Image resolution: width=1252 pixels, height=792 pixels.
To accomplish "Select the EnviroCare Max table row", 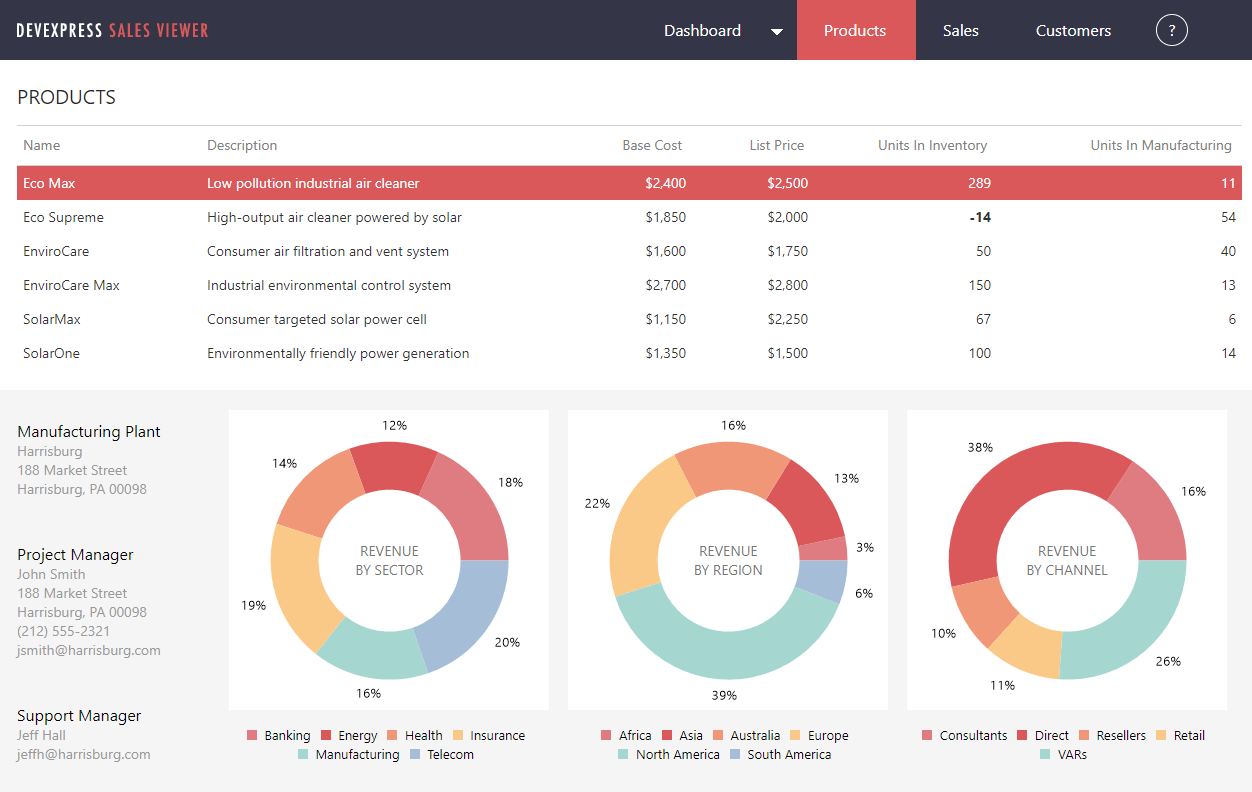I will point(400,285).
